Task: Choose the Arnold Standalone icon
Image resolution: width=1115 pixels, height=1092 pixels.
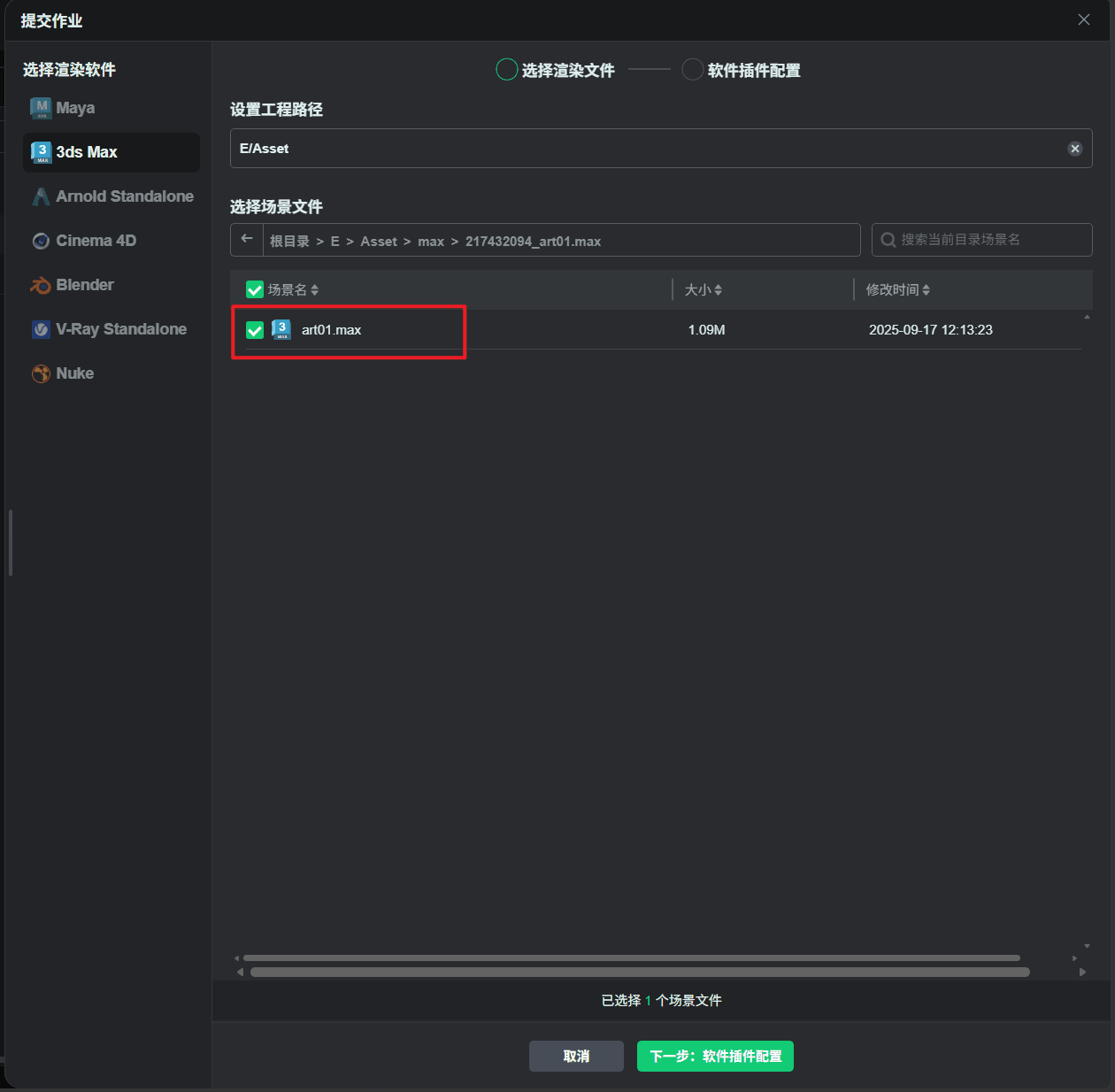Action: (41, 196)
